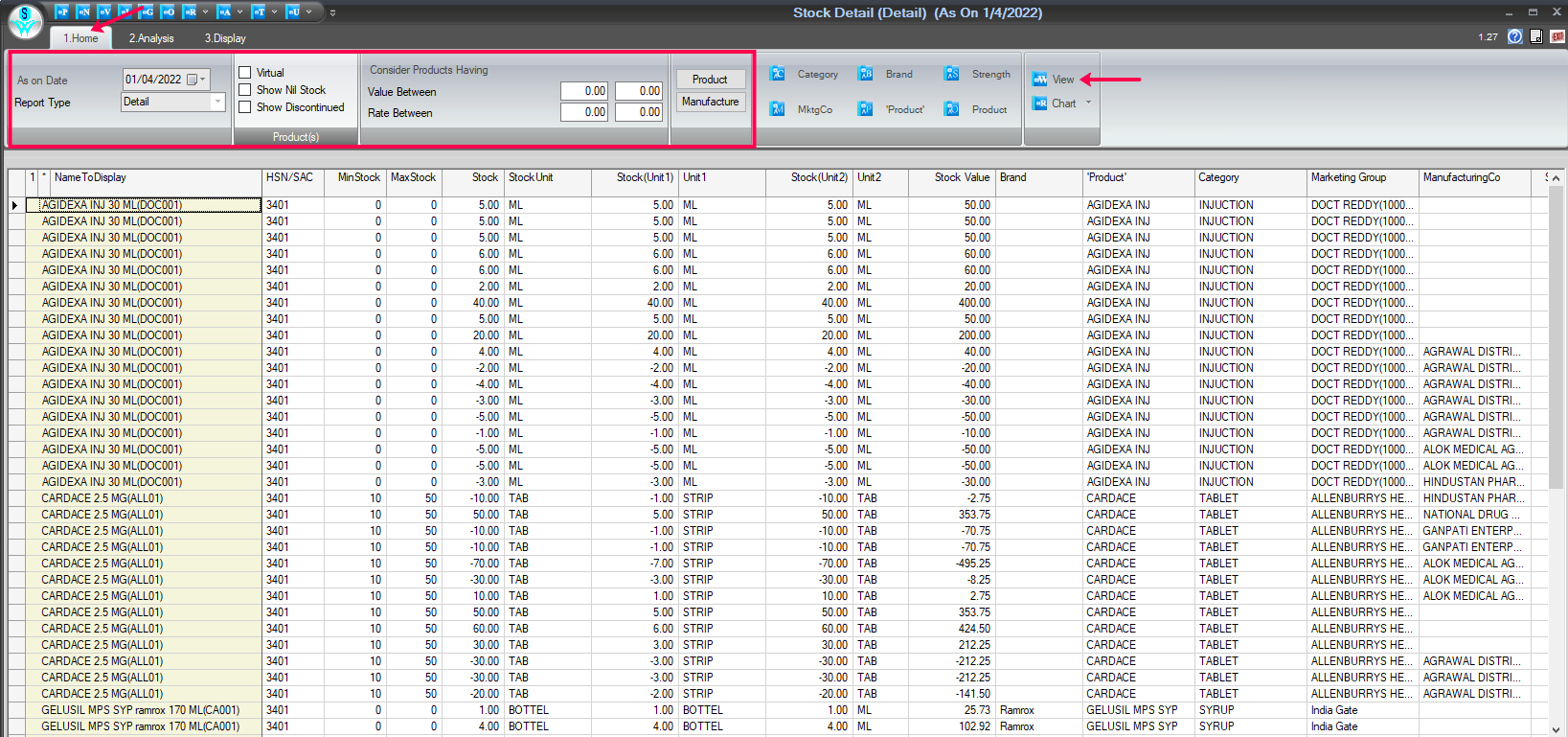The height and width of the screenshot is (737, 1568).
Task: Click the V quick access icon
Action: pos(104,12)
